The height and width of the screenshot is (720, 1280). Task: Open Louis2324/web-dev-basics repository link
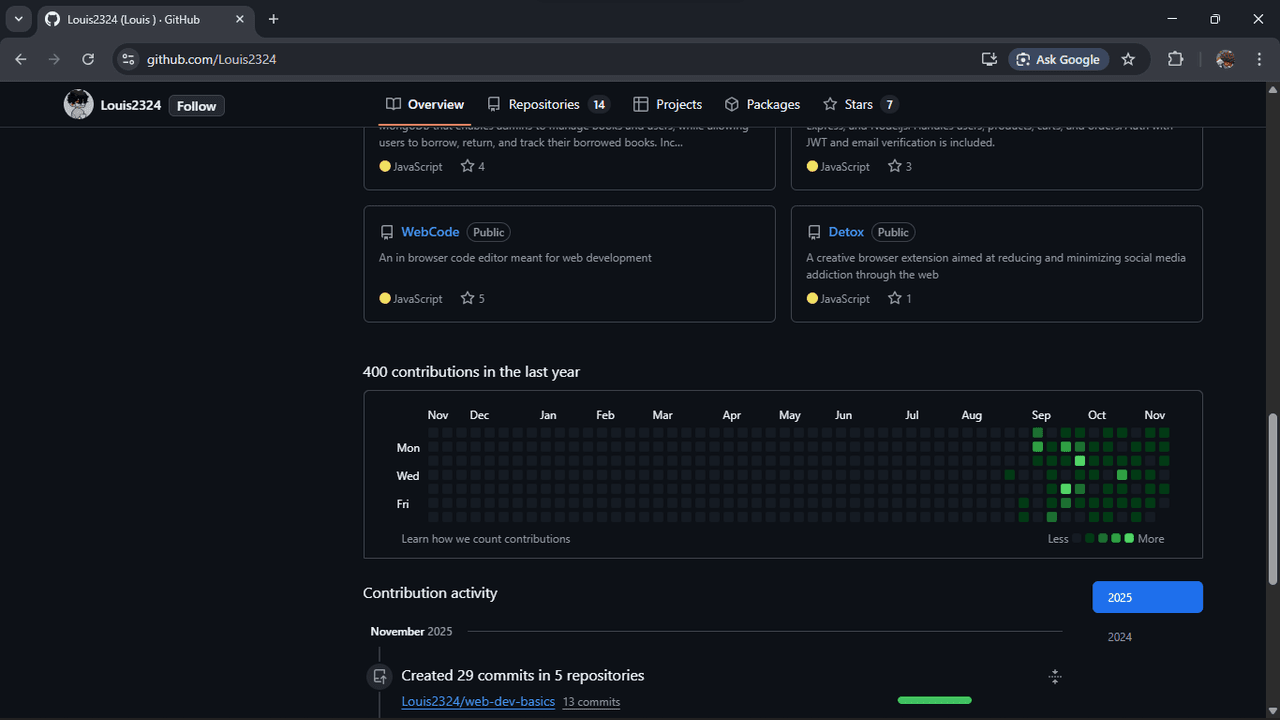click(x=478, y=702)
